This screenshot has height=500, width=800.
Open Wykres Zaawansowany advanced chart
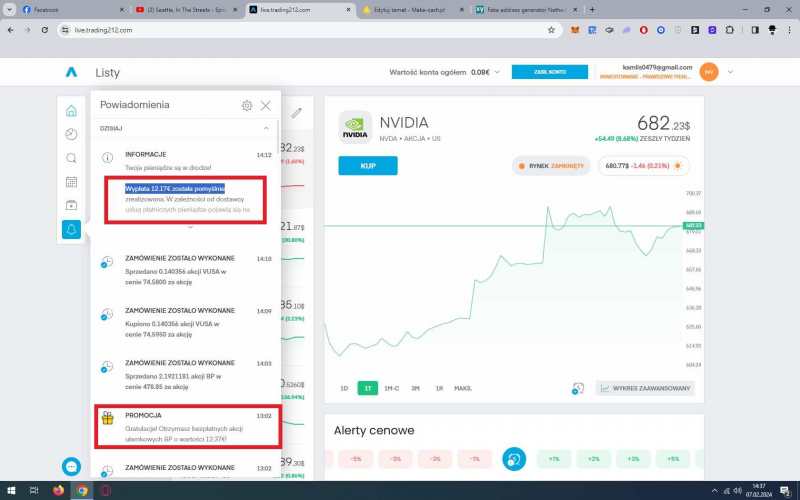(645, 388)
